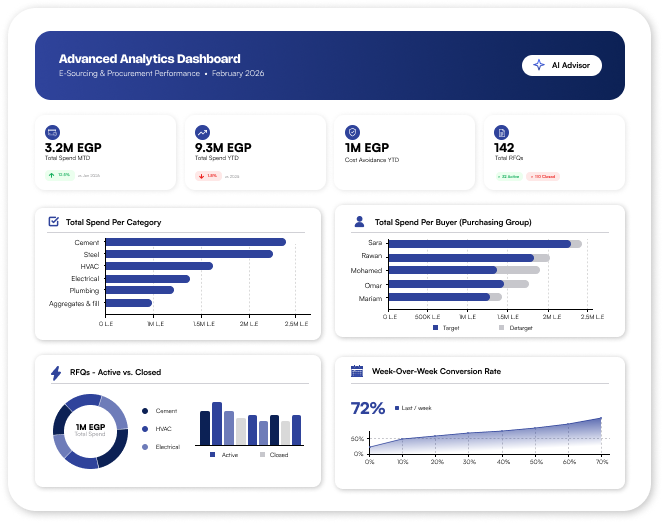
Task: Toggle the Cement legend dot in donut chart
Action: tap(145, 411)
